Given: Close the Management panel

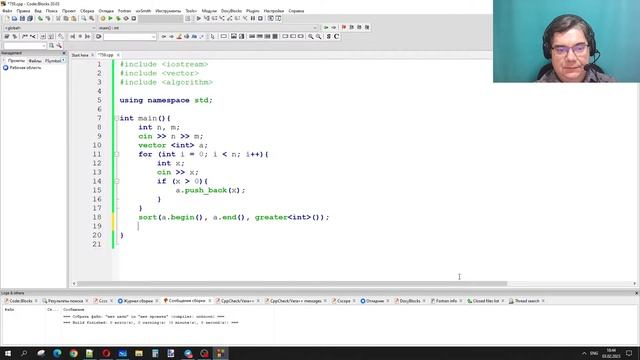Looking at the screenshot, I should tap(64, 53).
